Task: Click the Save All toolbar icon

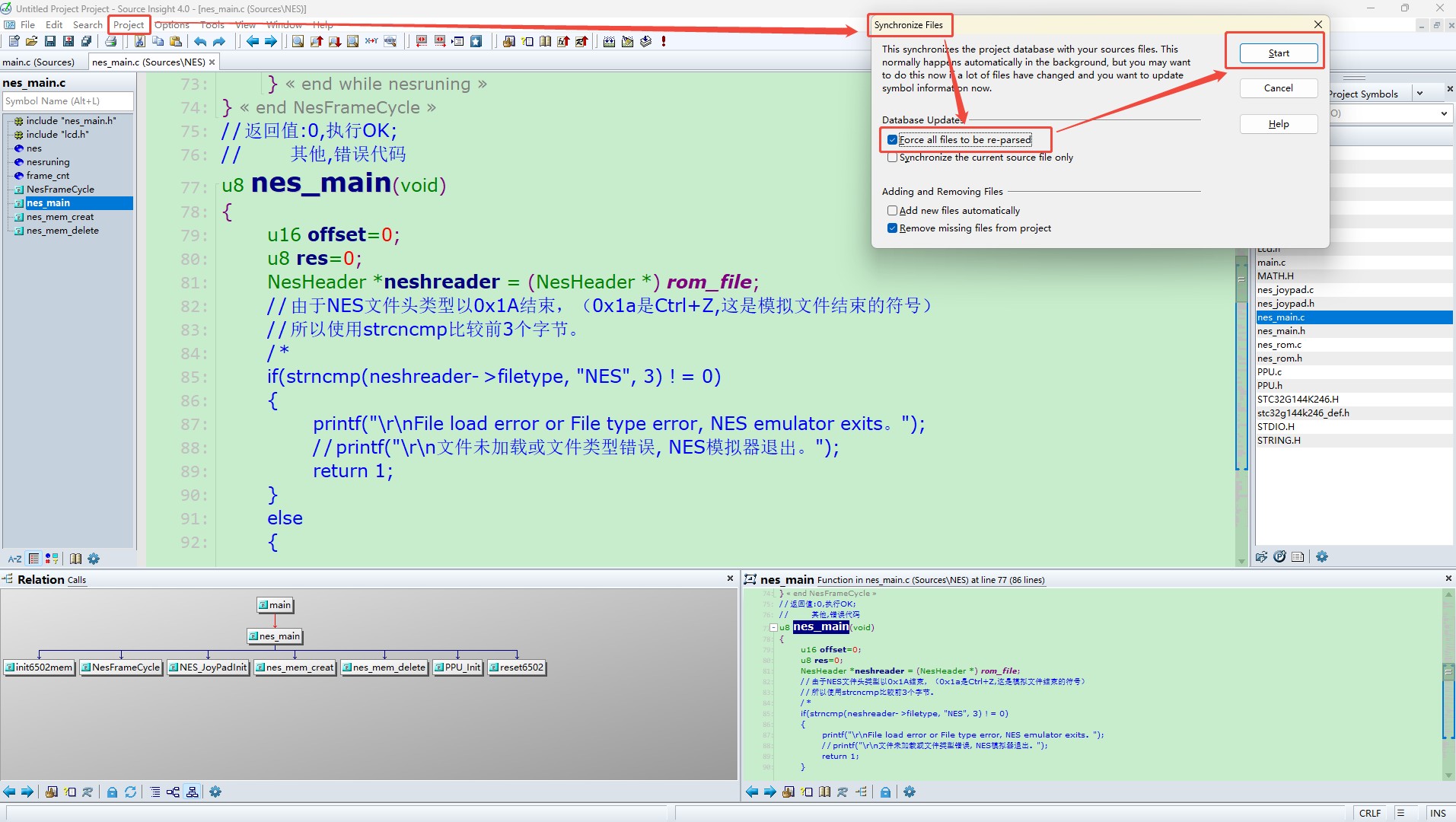Action: click(87, 41)
